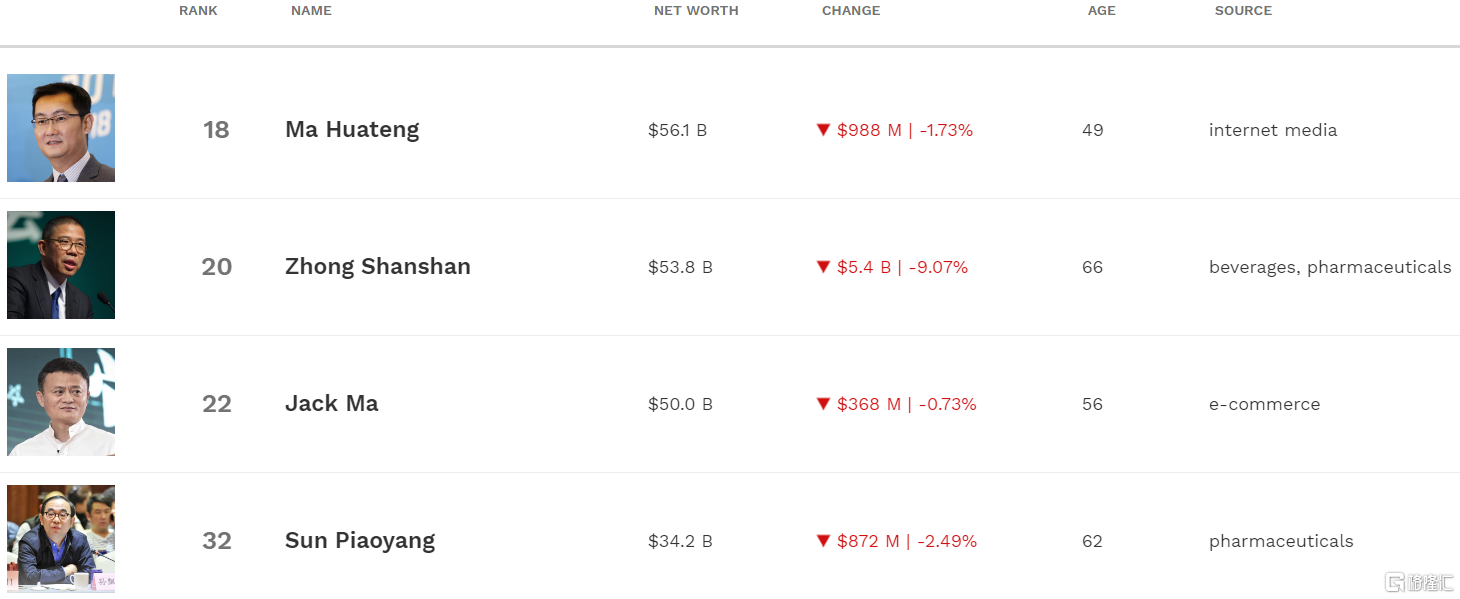Open Zhong Shanshan's profile photo
Image resolution: width=1460 pixels, height=599 pixels.
coord(61,265)
